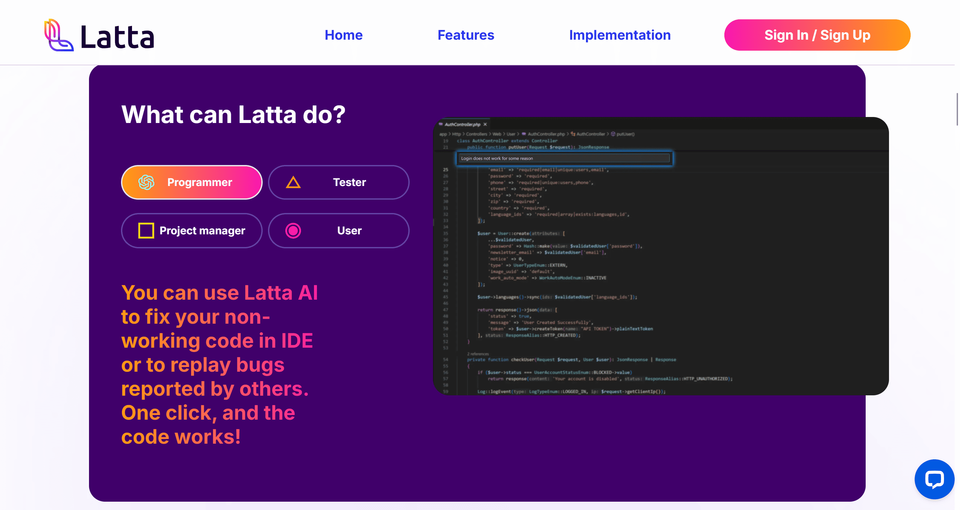Navigate to the Implementation nav item
Screen dimensions: 960x510
click(619, 35)
